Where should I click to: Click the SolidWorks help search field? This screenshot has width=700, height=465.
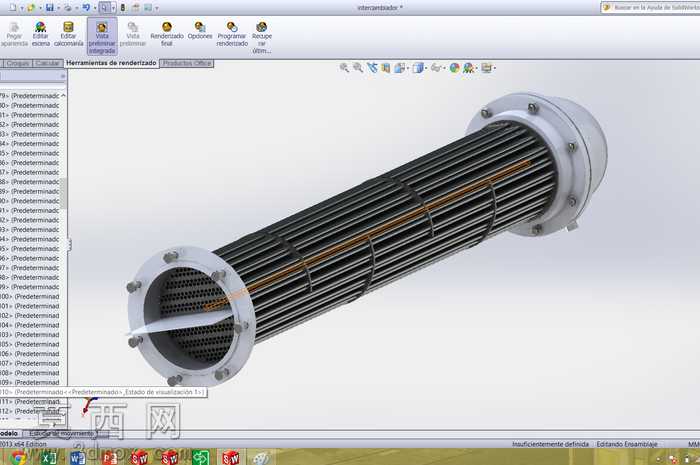[x=653, y=8]
